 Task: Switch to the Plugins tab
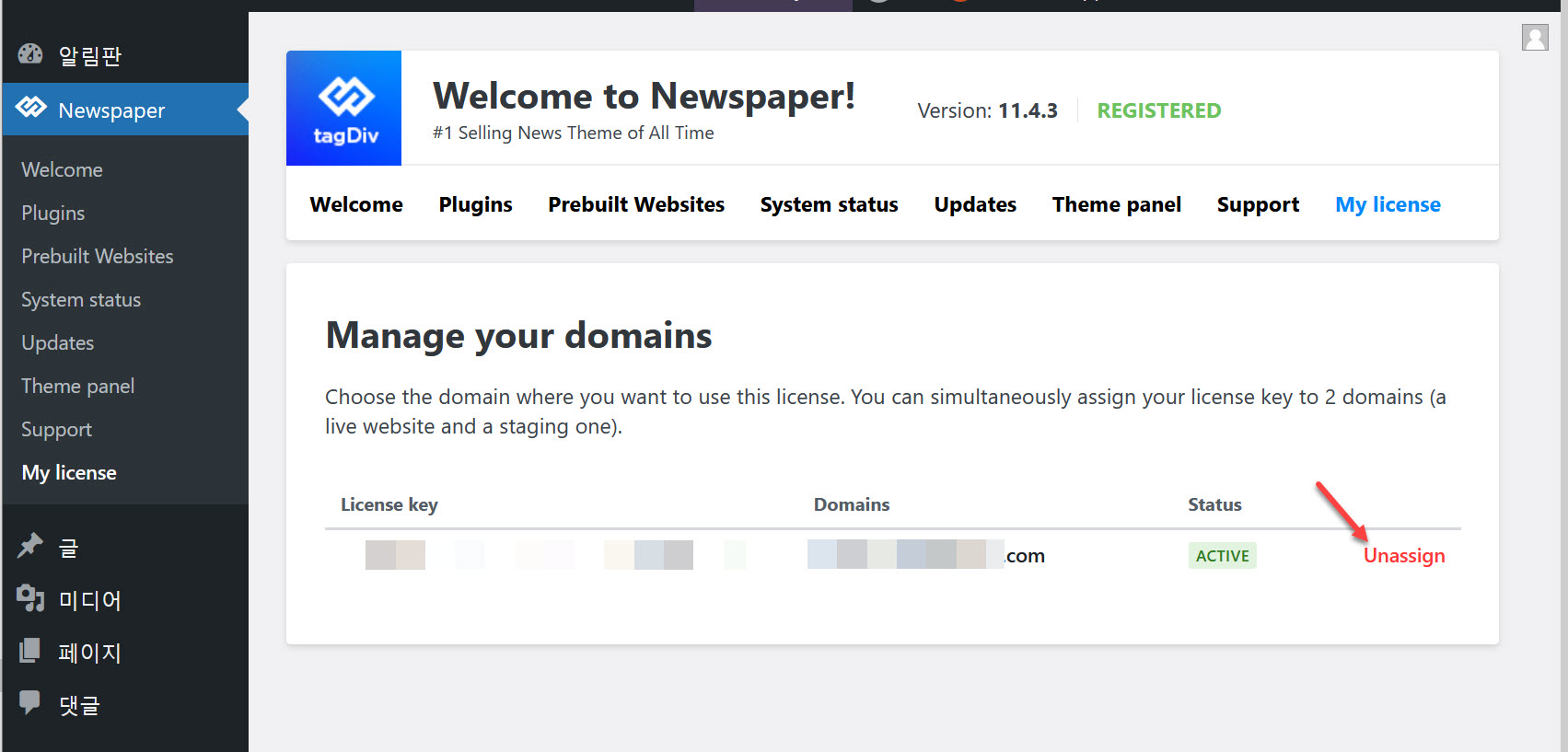476,204
